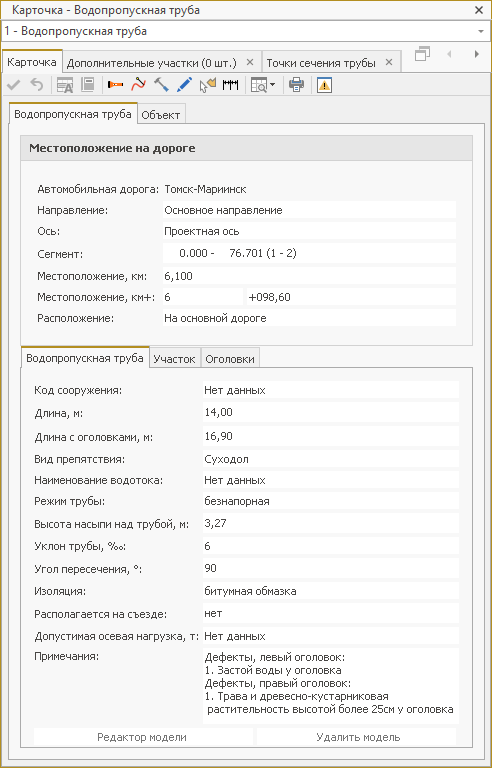Click Длина с оголовками field '16,90'
Image resolution: width=492 pixels, height=768 pixels.
click(x=331, y=436)
